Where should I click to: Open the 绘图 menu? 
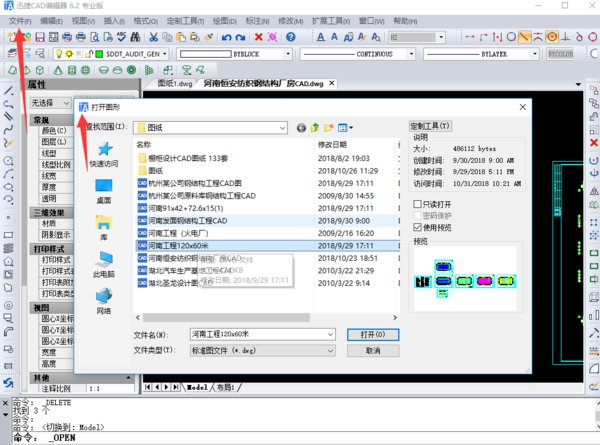225,21
